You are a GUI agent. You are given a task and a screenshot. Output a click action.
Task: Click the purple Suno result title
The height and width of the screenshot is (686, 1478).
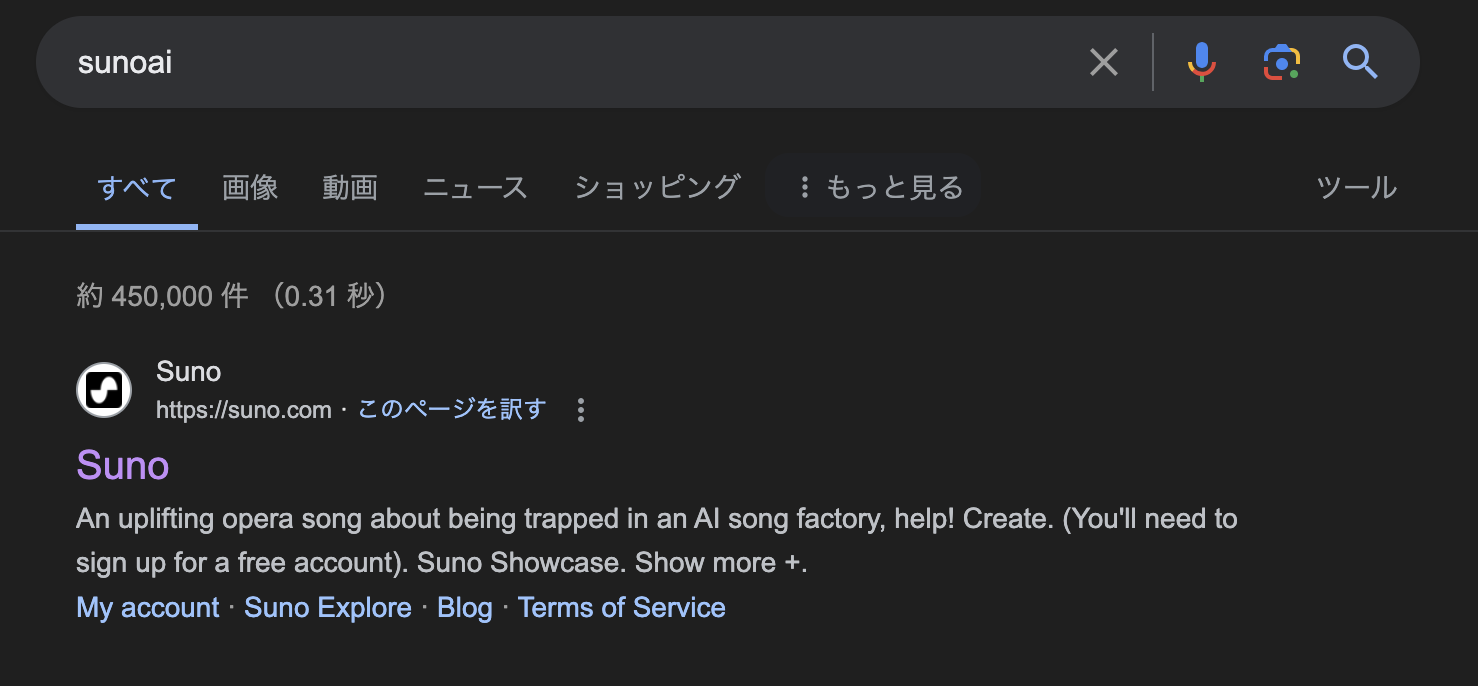pyautogui.click(x=123, y=465)
